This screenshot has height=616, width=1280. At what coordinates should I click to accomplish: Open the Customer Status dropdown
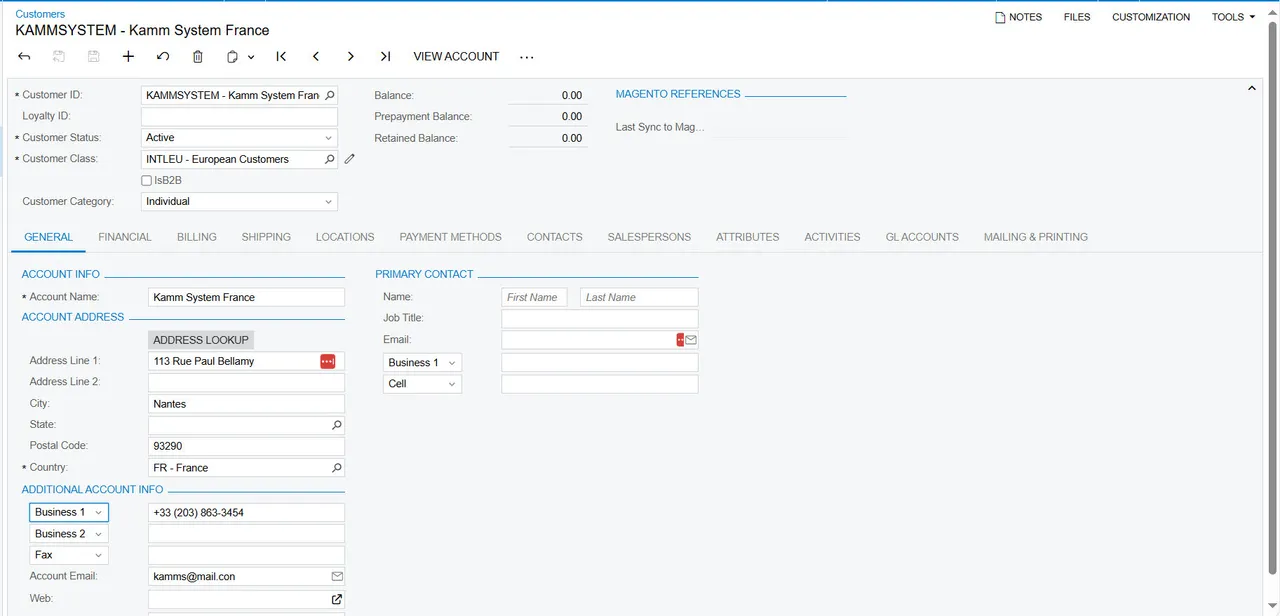[329, 138]
